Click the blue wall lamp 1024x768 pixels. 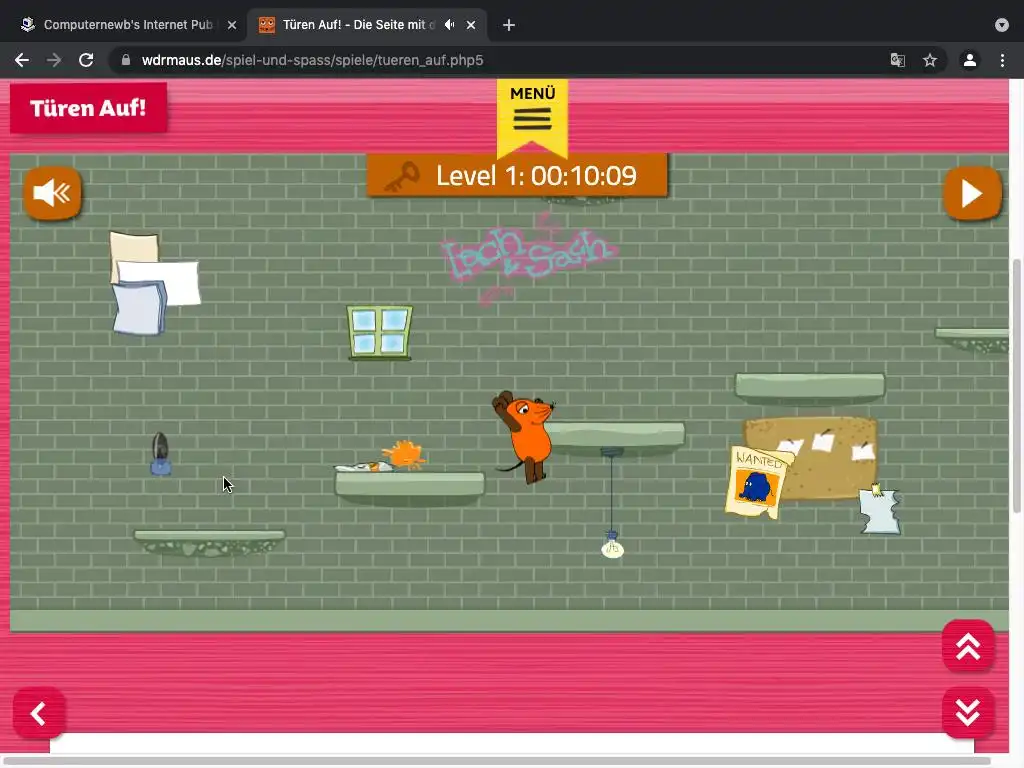point(160,454)
